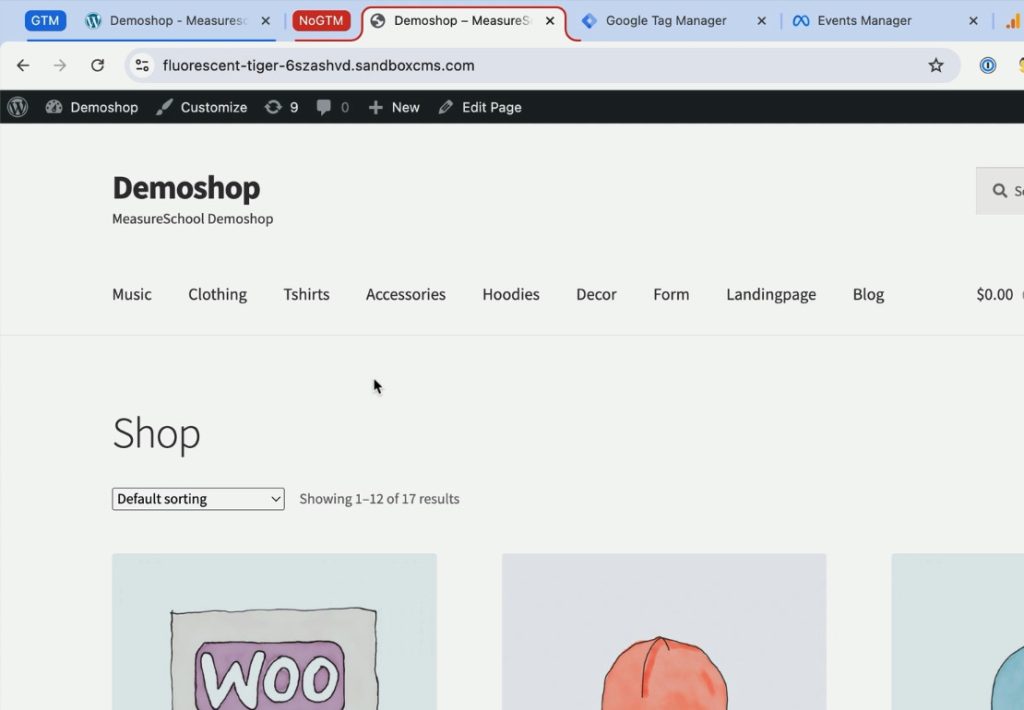1024x710 pixels.
Task: Open the WordPress logo menu
Action: pos(18,107)
